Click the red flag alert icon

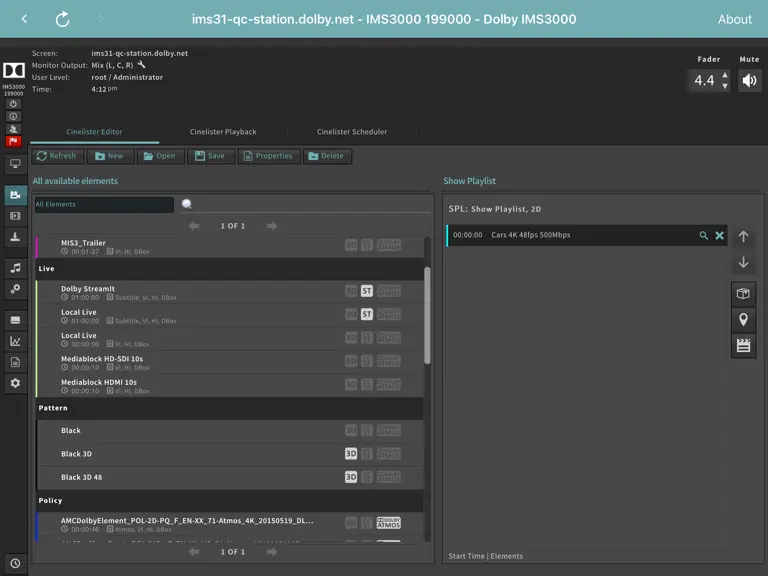14,141
